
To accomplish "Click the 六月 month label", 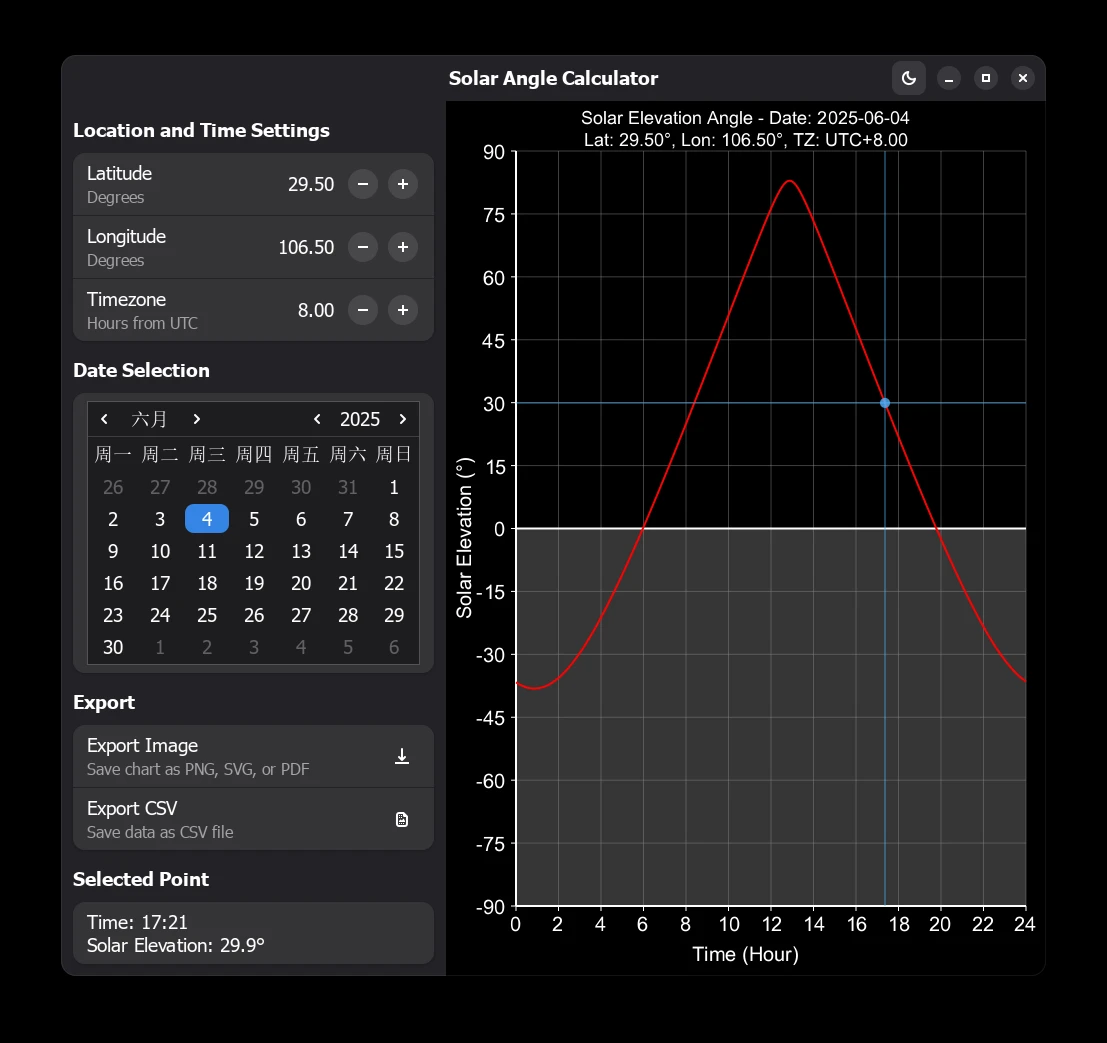I will (x=150, y=419).
